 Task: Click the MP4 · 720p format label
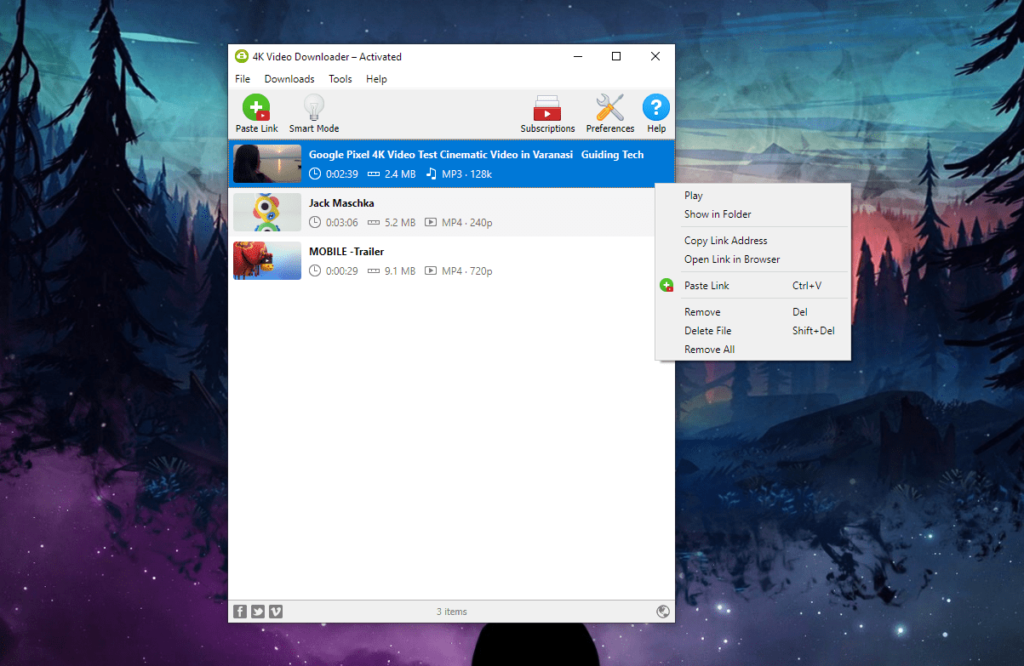467,271
